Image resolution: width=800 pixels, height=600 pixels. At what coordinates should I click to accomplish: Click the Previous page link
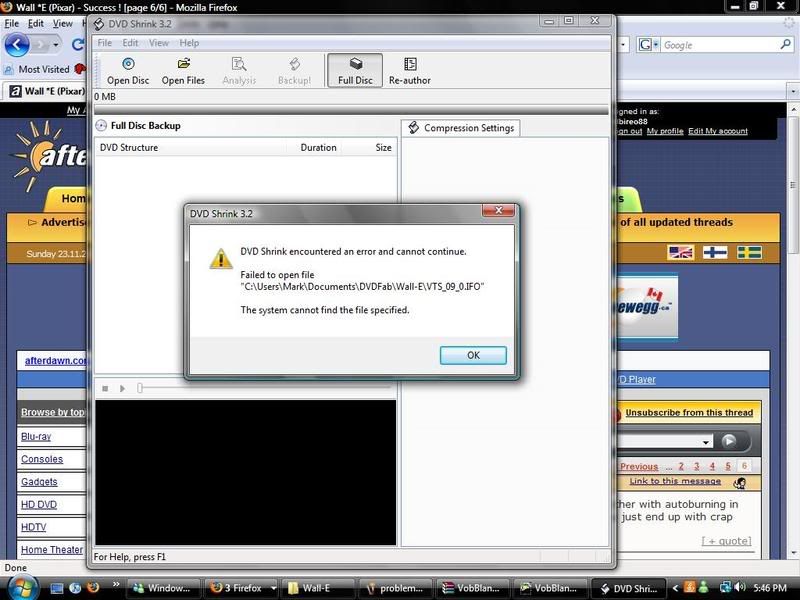pyautogui.click(x=639, y=466)
